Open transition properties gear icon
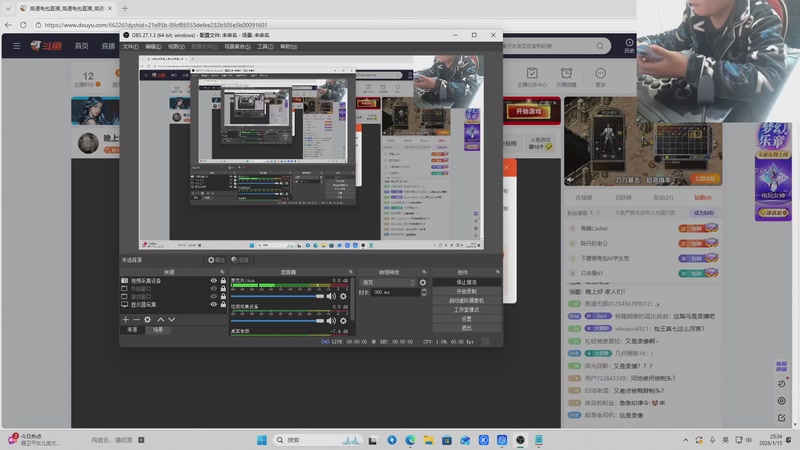800x450 pixels. [423, 282]
